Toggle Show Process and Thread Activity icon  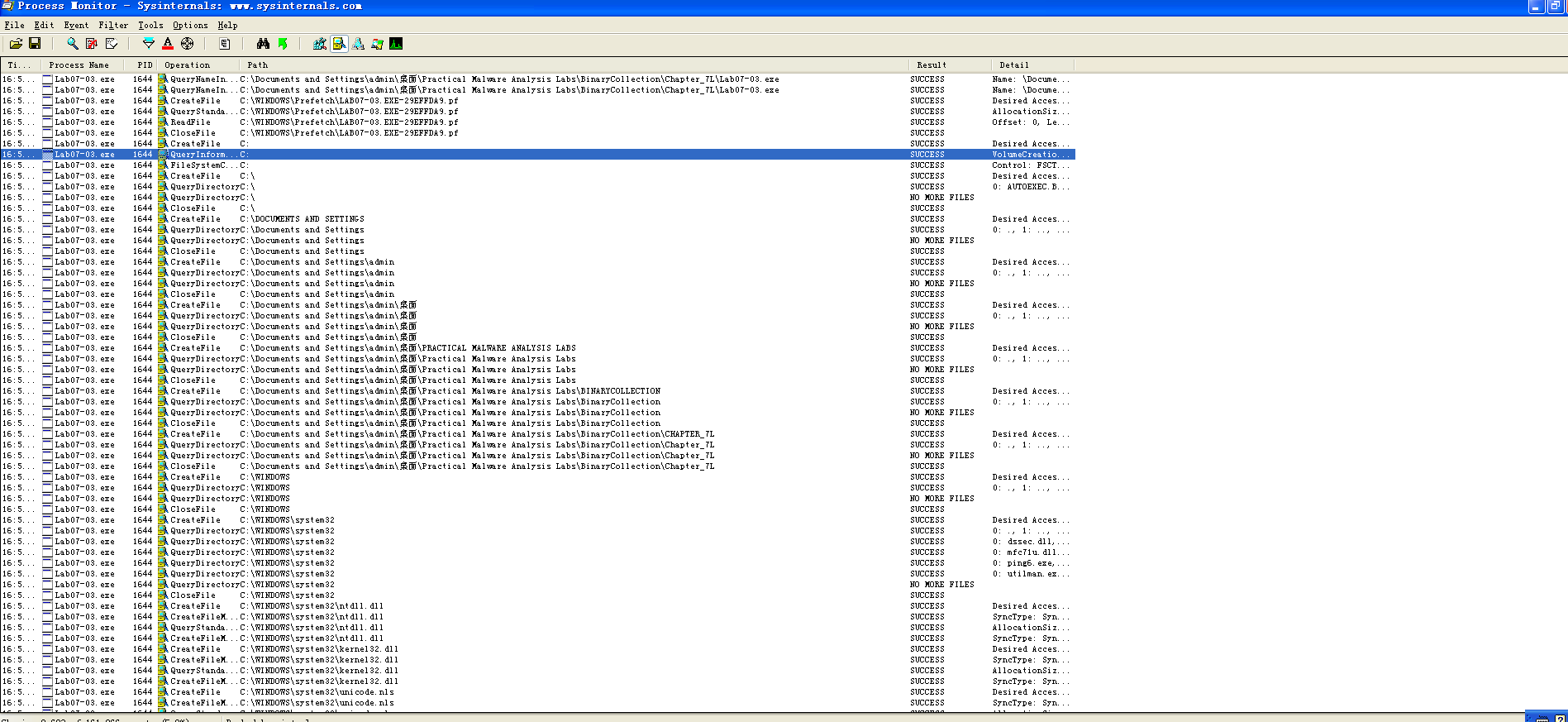tap(378, 44)
